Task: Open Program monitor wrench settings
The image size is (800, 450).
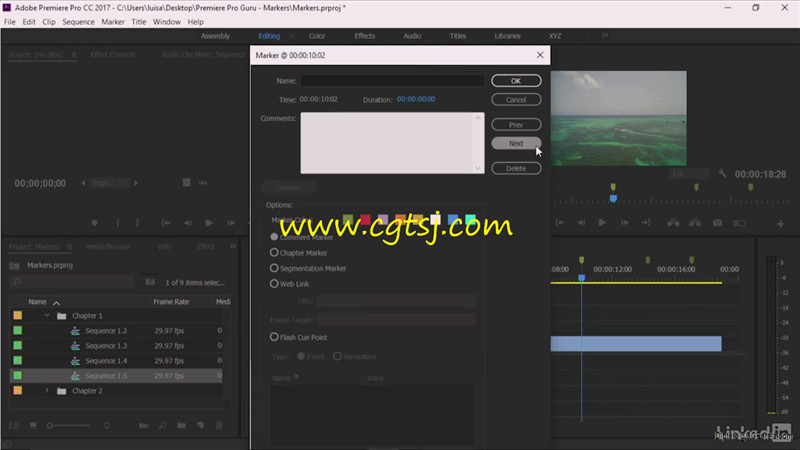Action: (x=722, y=173)
